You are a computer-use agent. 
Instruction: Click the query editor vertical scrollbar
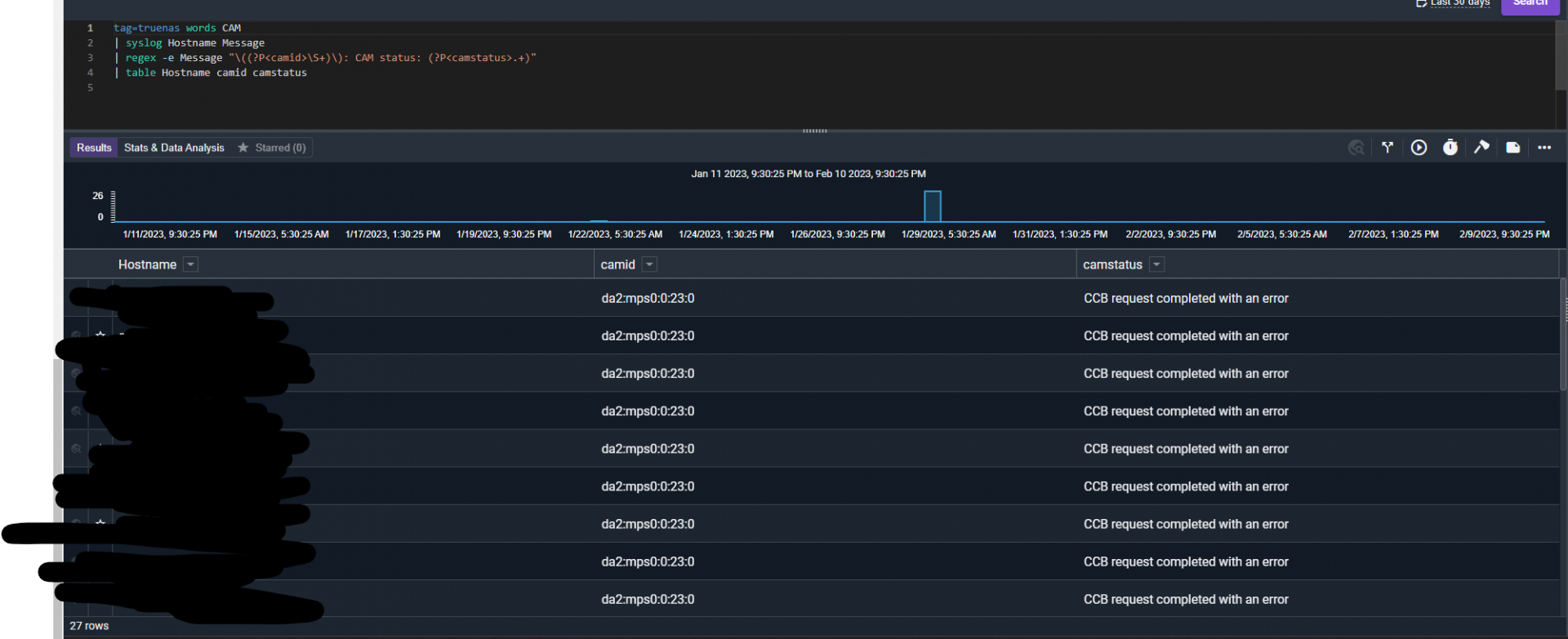(1561, 57)
